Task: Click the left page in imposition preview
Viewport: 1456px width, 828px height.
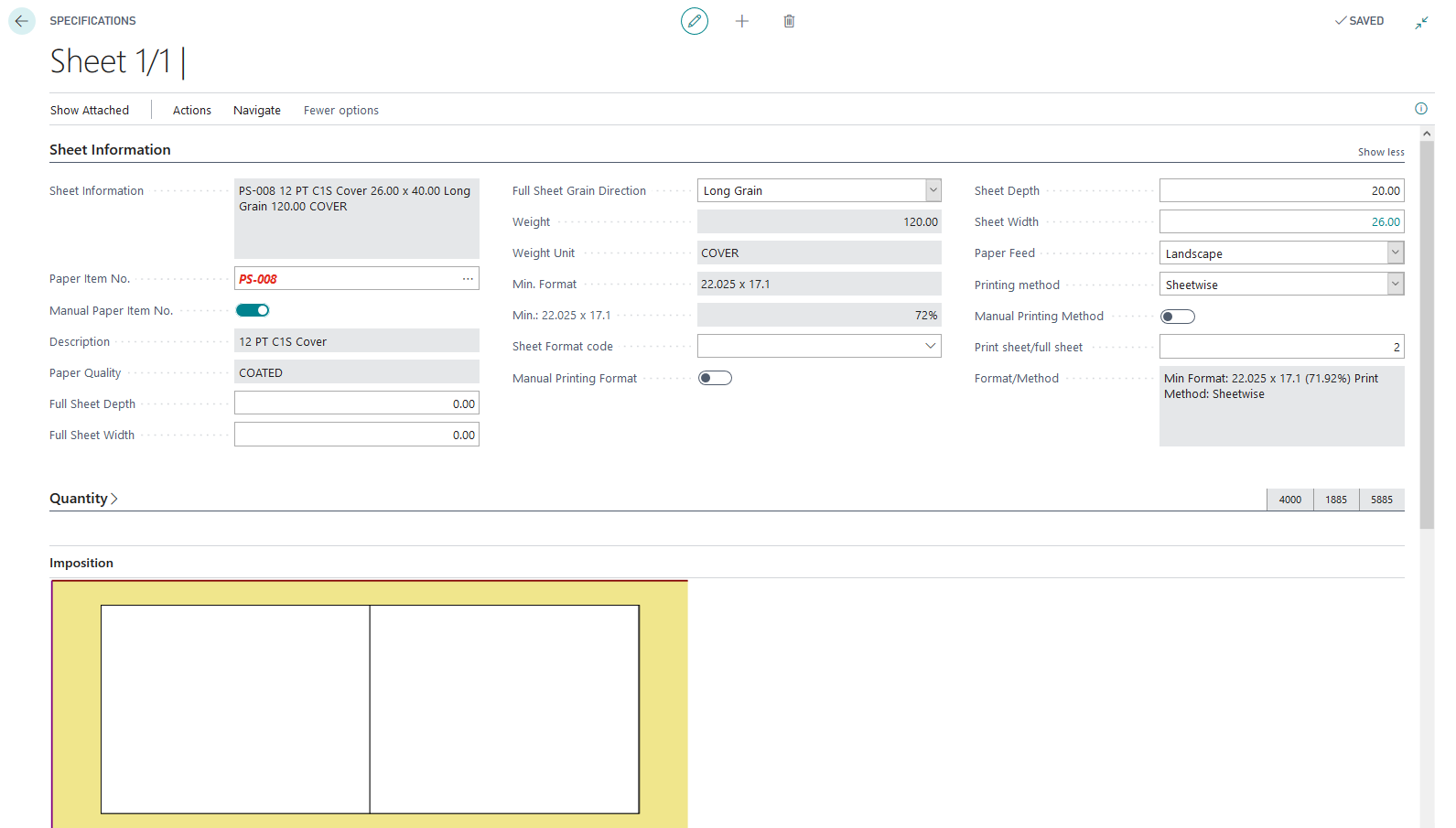Action: pyautogui.click(x=235, y=709)
